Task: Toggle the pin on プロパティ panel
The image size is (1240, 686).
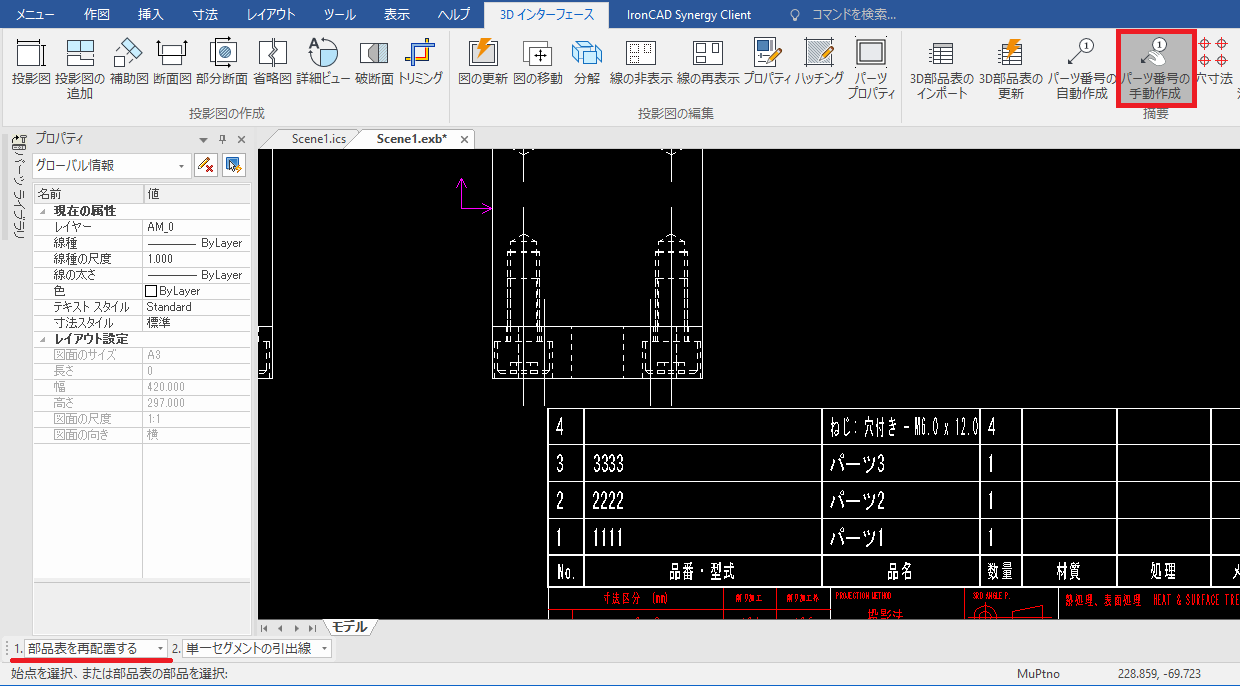Action: click(x=222, y=140)
